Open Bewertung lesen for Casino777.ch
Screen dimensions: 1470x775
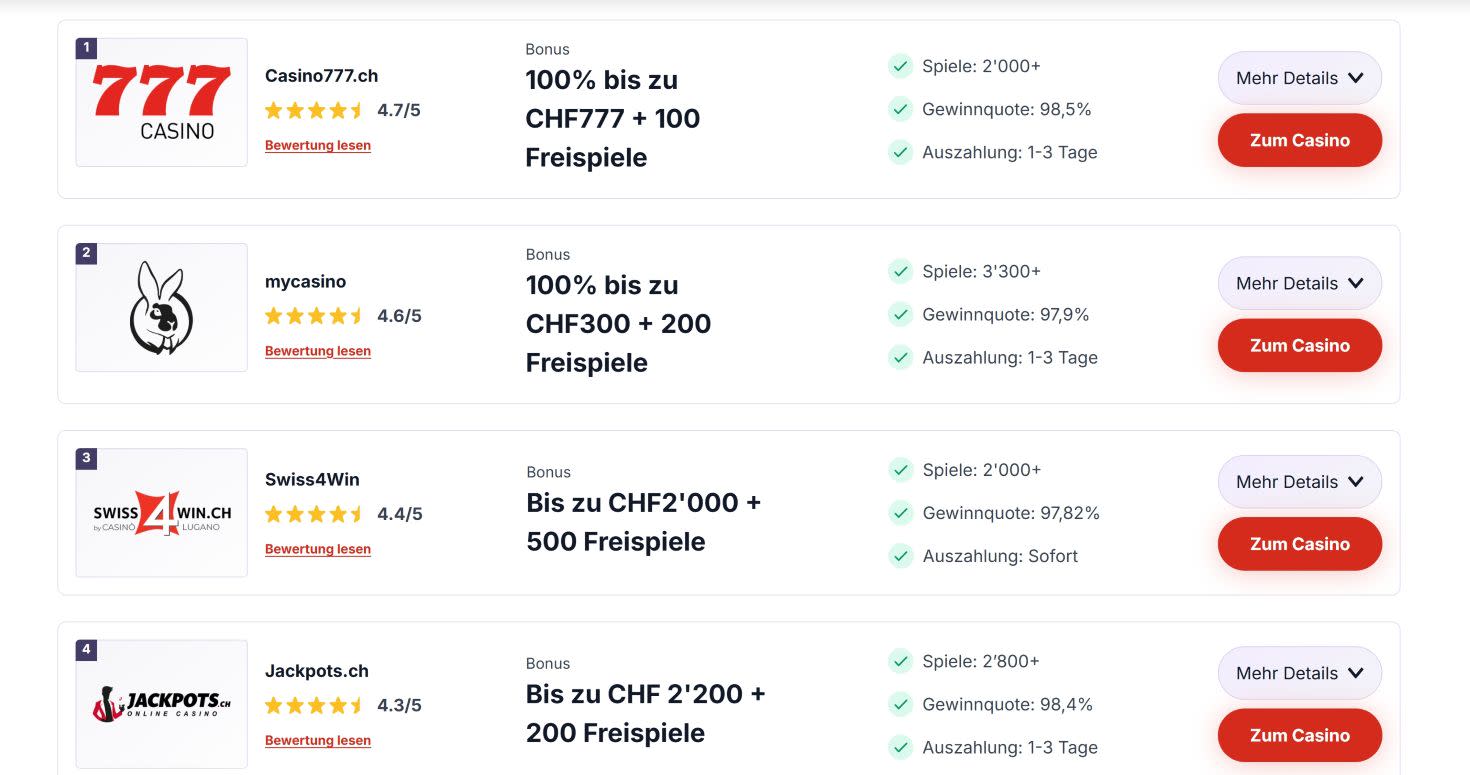[317, 145]
